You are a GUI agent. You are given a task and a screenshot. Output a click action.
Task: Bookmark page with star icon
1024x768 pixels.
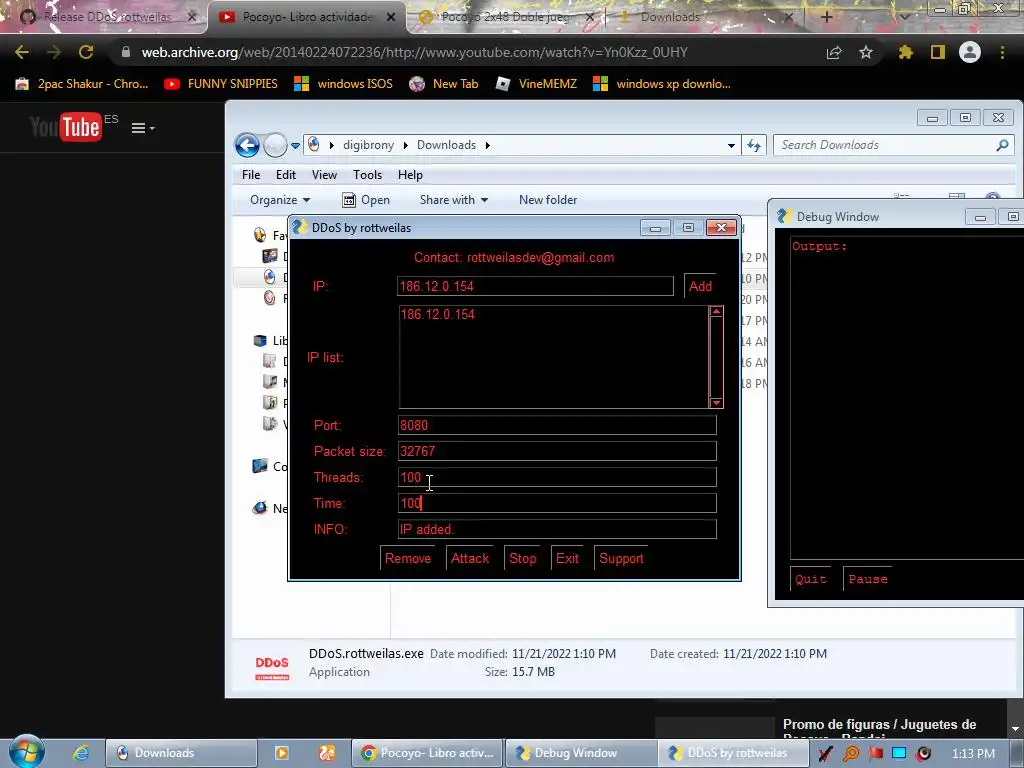coord(866,52)
